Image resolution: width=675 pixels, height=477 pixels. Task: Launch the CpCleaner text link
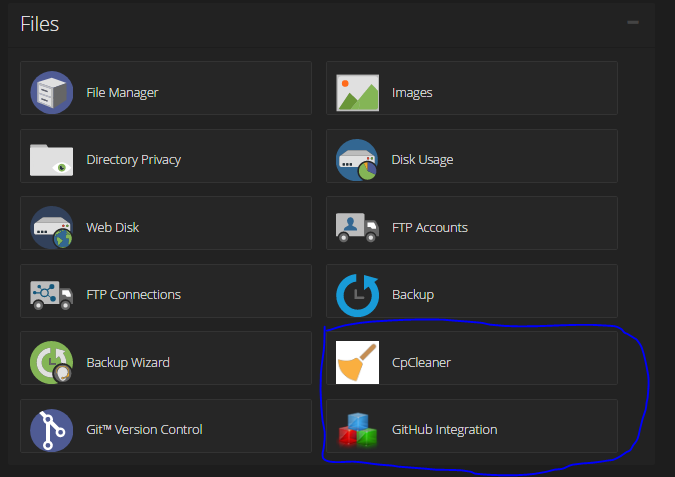click(421, 362)
